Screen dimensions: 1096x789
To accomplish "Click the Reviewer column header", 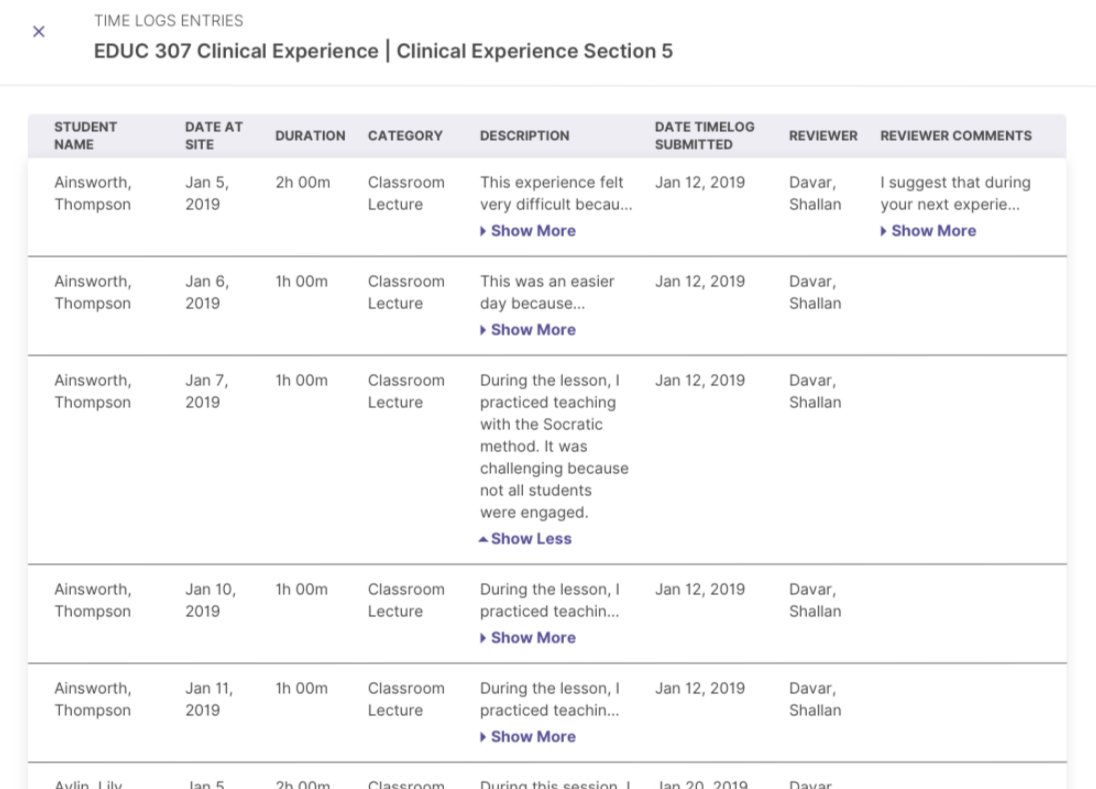I will pos(823,136).
